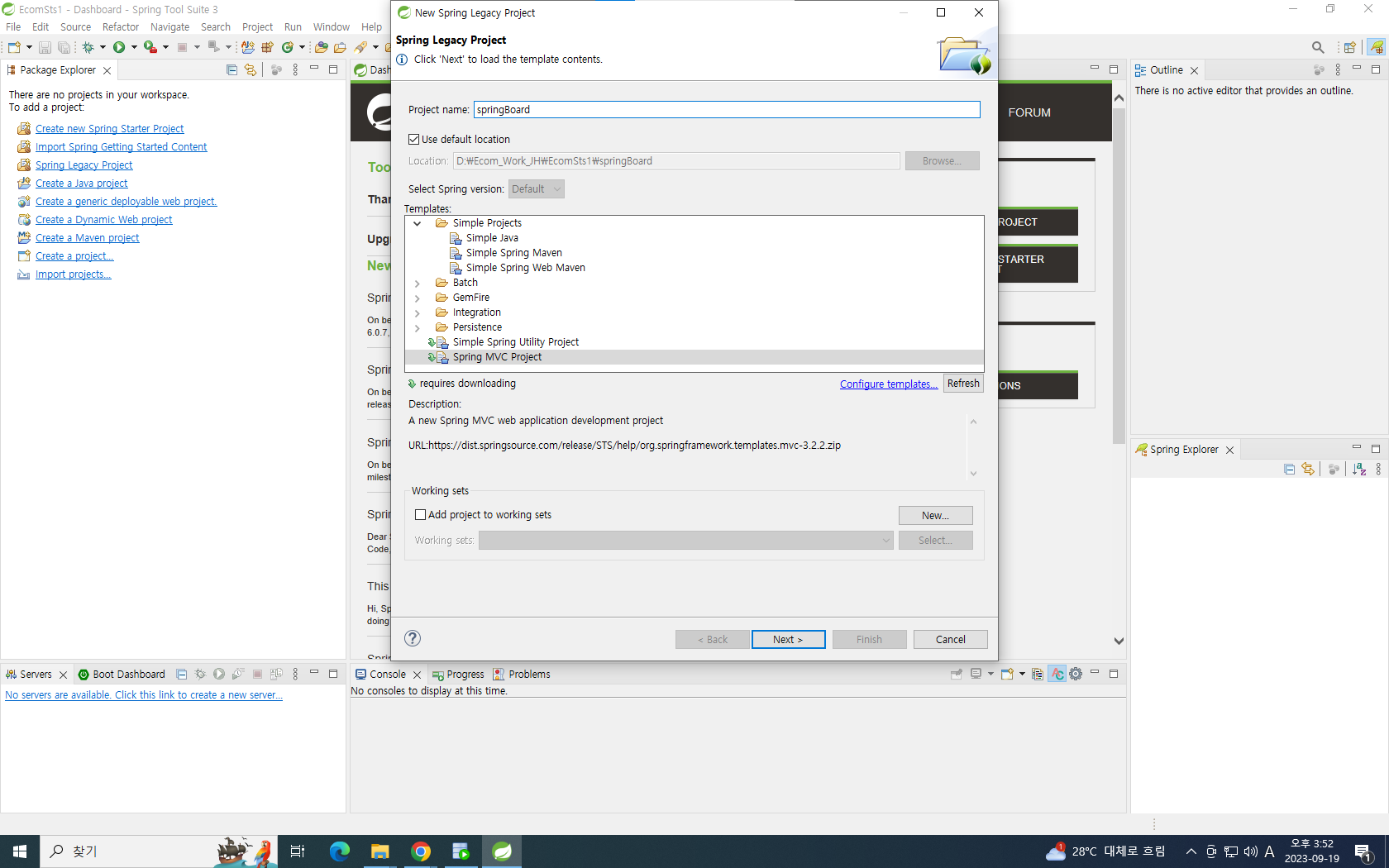Click the description area scroll down arrow
Image resolution: width=1389 pixels, height=868 pixels.
click(973, 474)
